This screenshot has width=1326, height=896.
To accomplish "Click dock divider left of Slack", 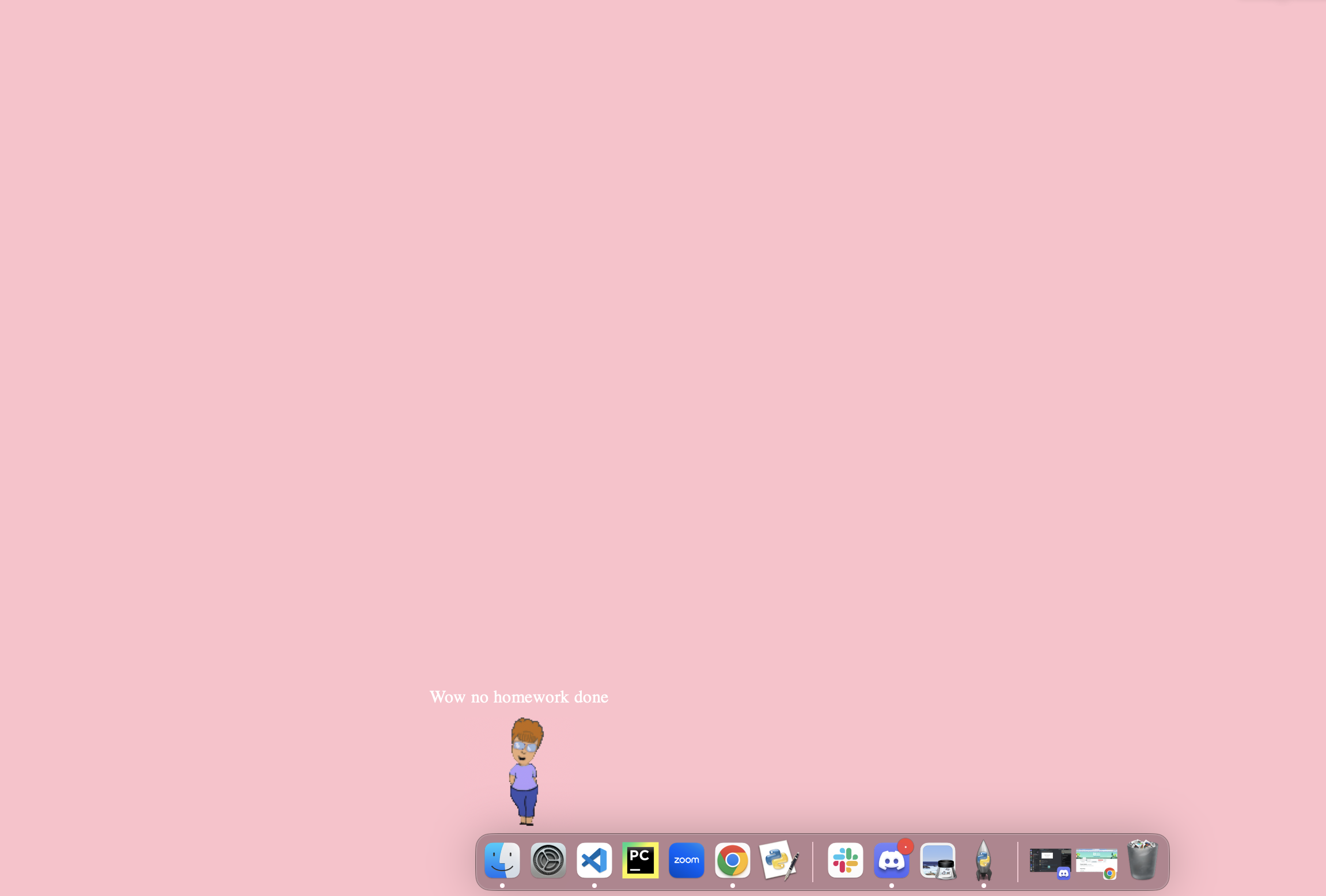I will 812,861.
